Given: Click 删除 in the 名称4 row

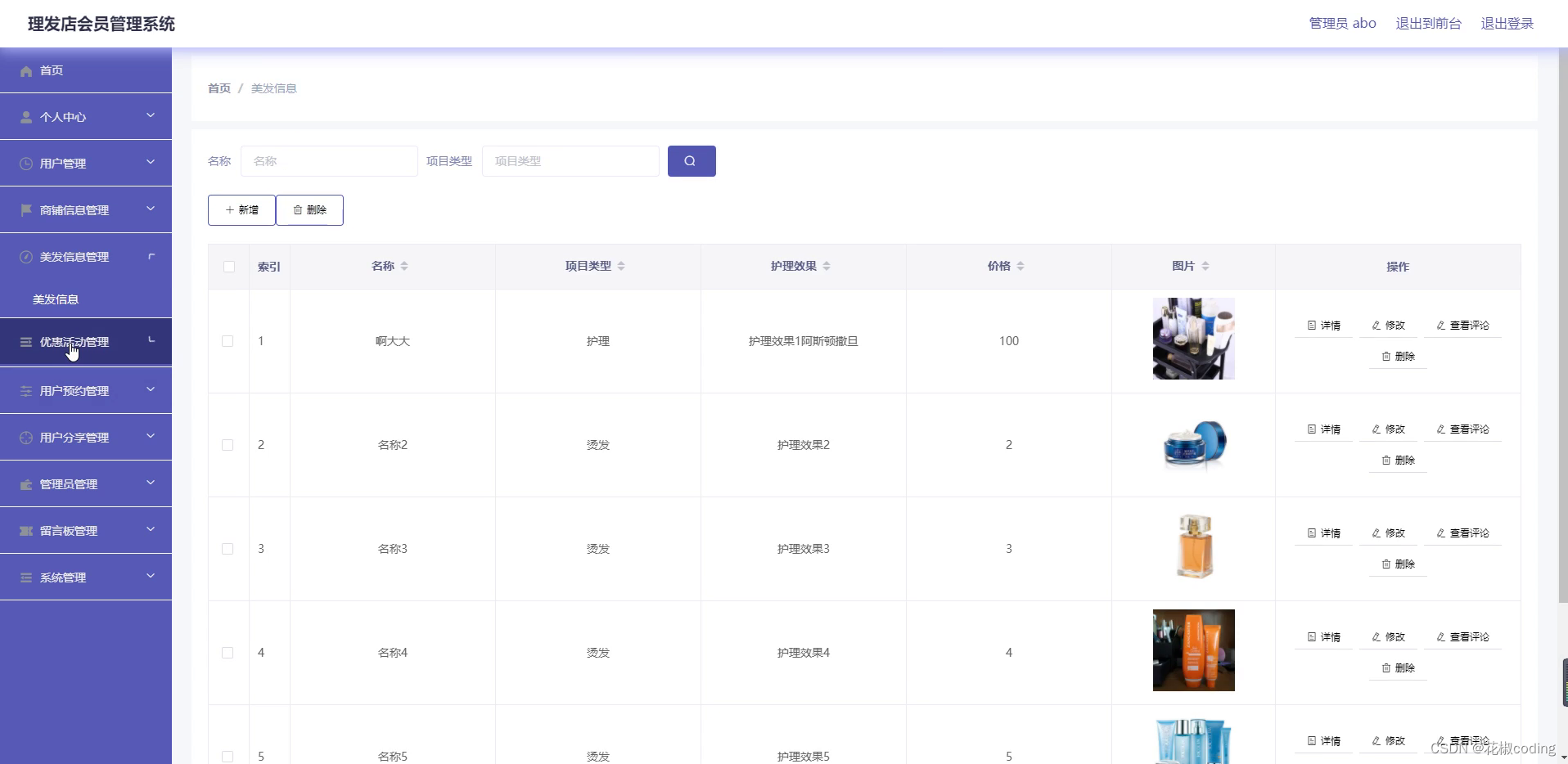Looking at the screenshot, I should 1399,668.
